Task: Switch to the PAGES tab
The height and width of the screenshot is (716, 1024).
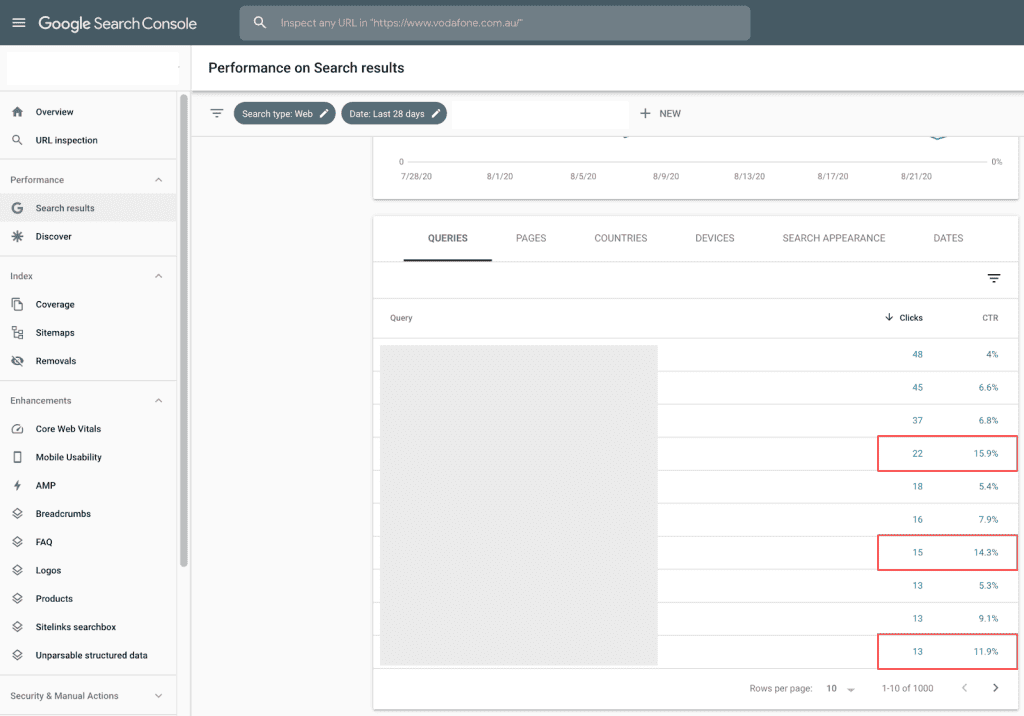Action: coord(531,238)
